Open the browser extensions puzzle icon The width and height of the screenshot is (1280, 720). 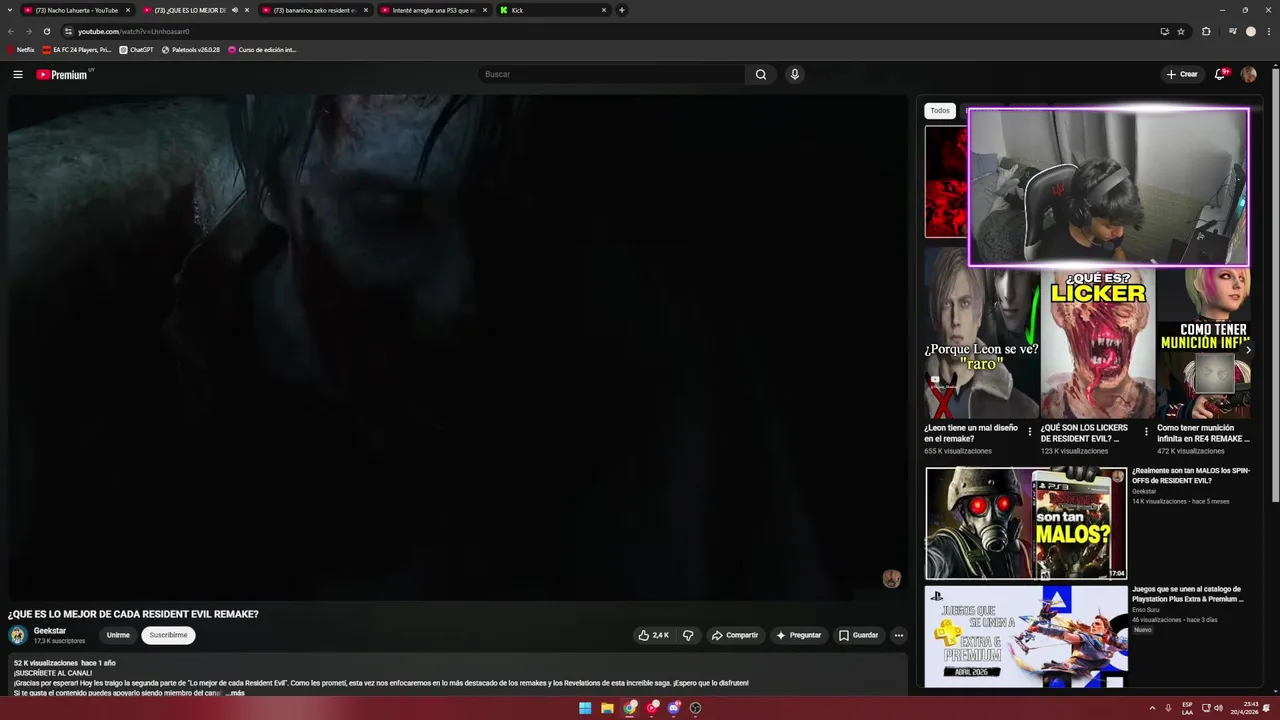point(1206,31)
